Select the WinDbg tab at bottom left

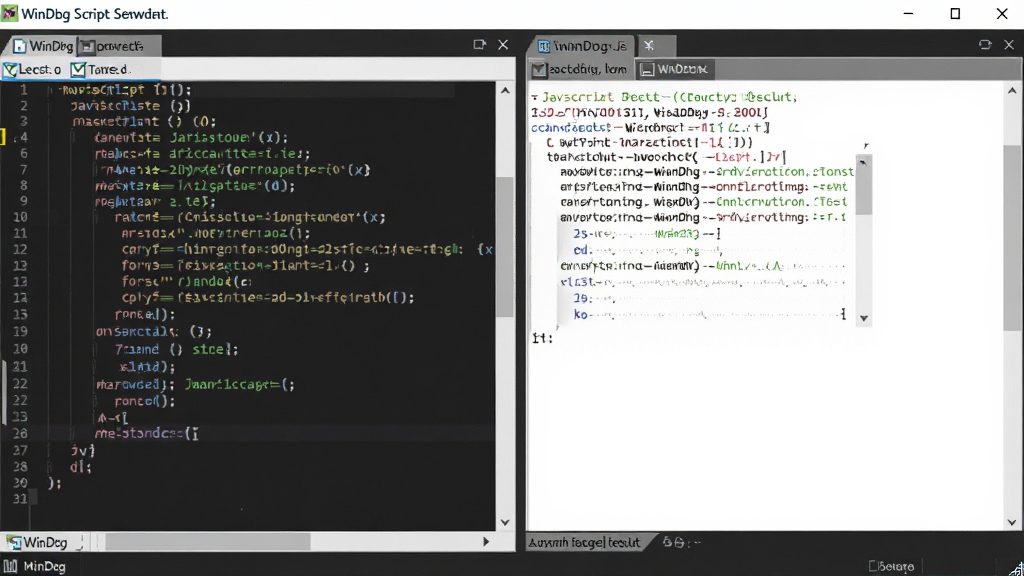pos(38,542)
